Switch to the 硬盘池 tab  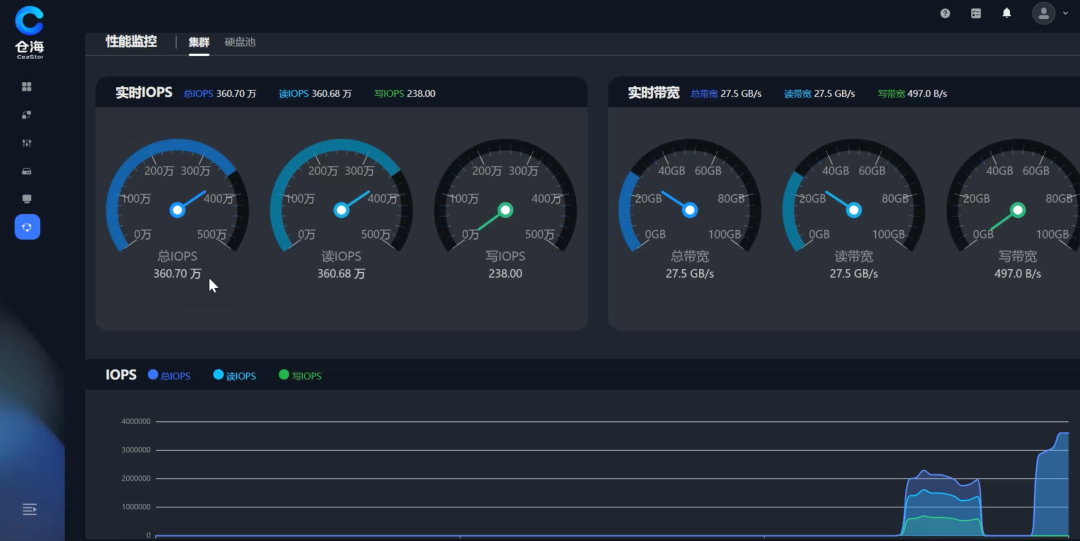240,42
